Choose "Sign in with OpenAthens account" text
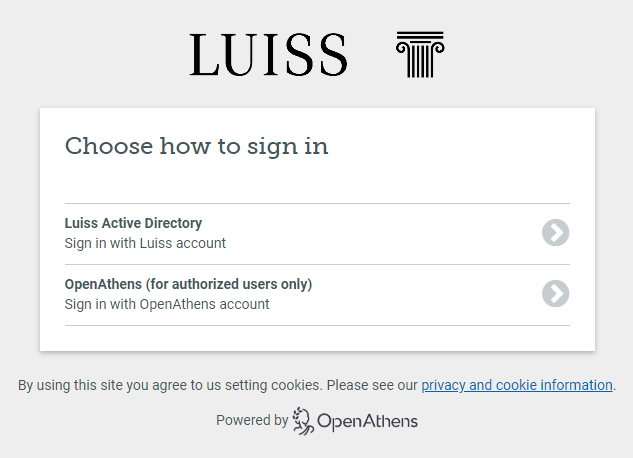The height and width of the screenshot is (458, 633). [x=167, y=304]
